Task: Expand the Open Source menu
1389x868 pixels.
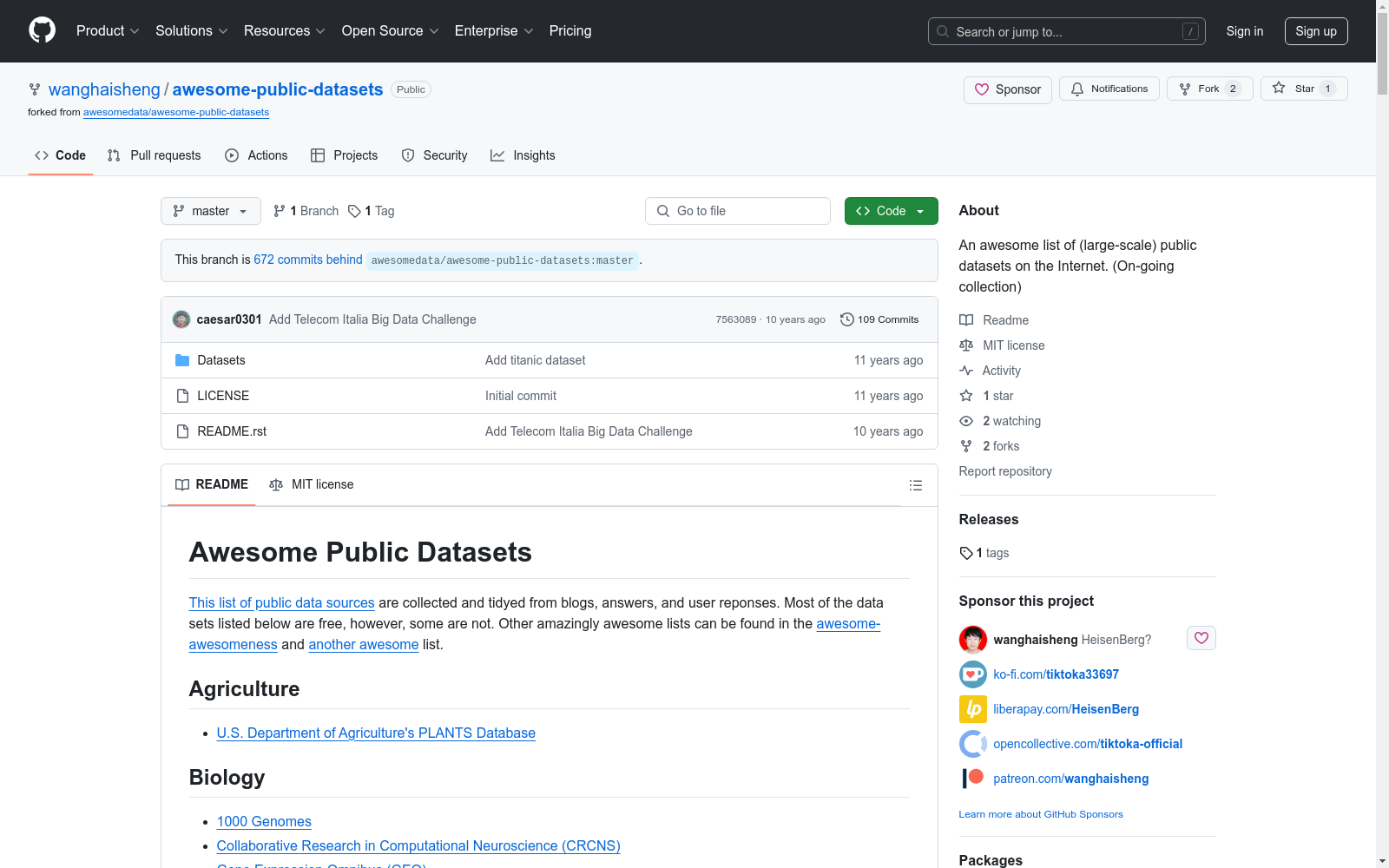Action: tap(391, 31)
